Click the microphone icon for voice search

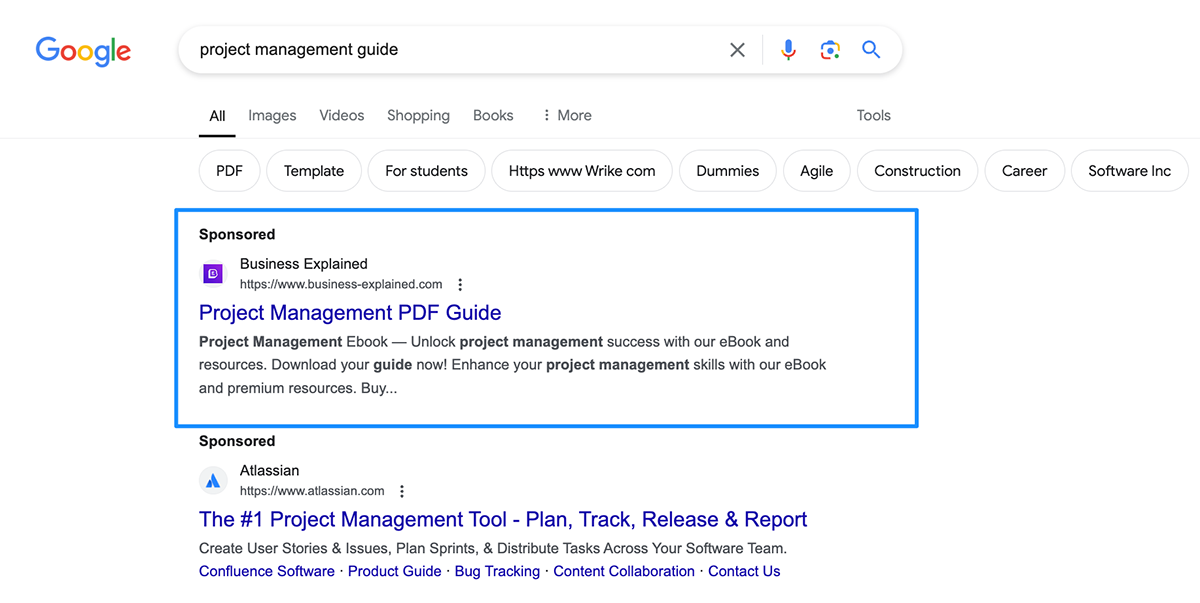[x=788, y=49]
